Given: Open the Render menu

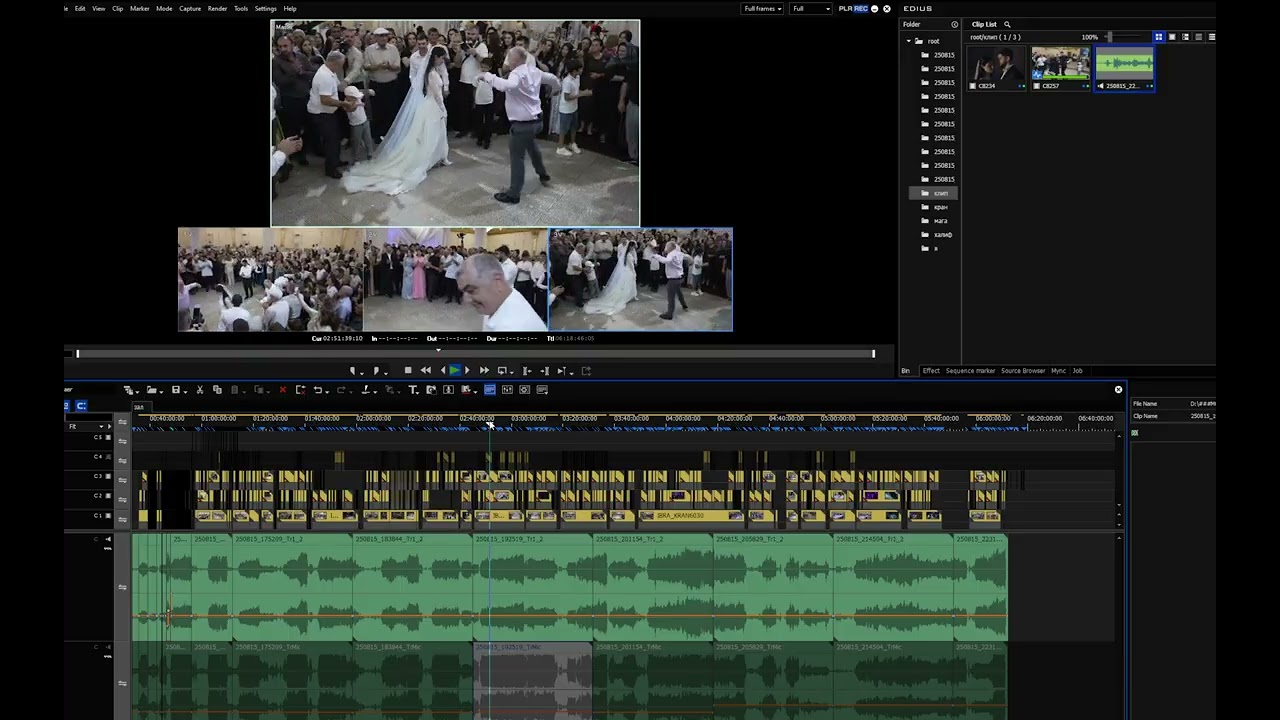Looking at the screenshot, I should point(217,9).
